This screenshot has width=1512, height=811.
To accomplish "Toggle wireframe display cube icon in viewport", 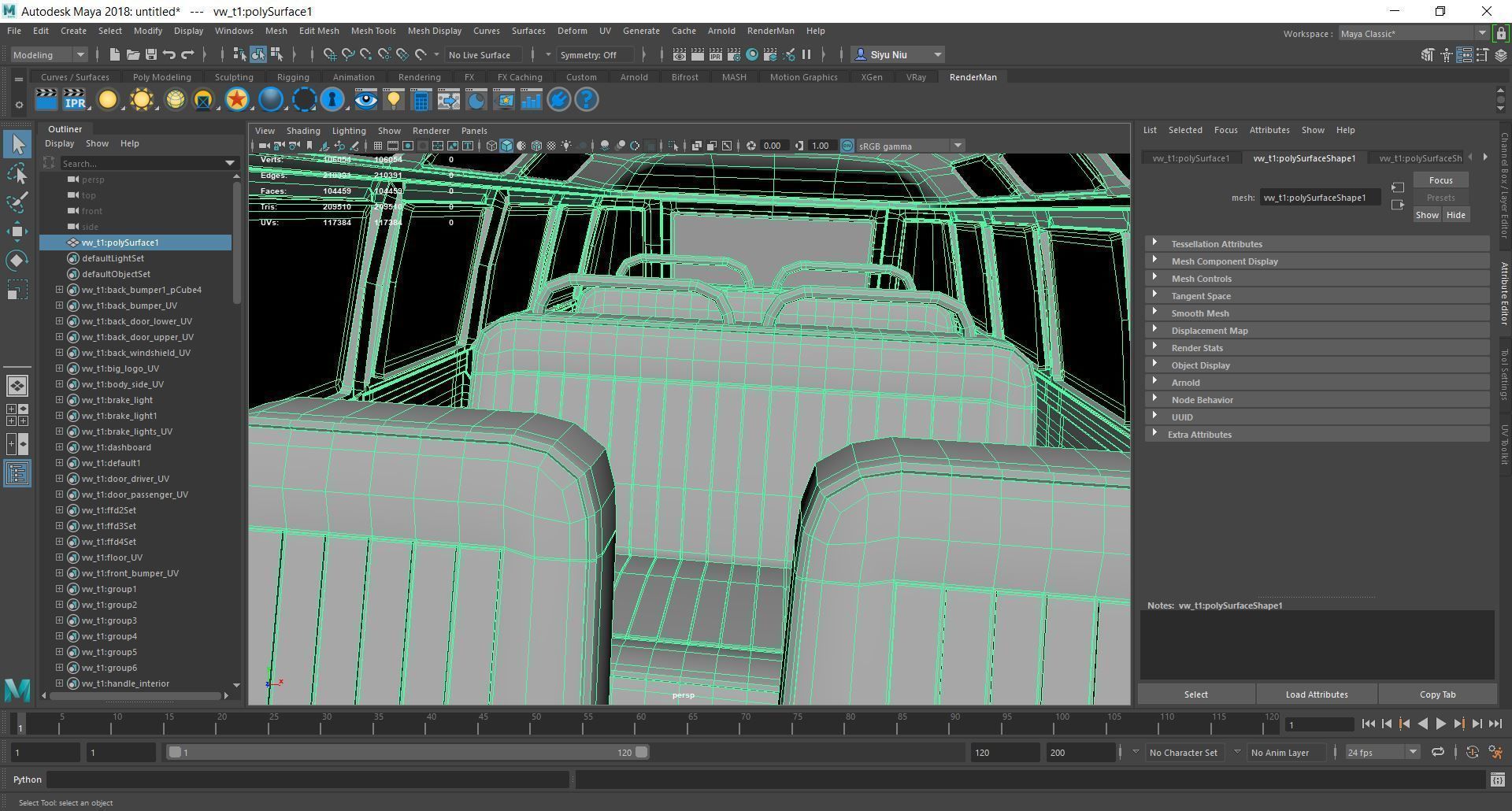I will [x=491, y=146].
